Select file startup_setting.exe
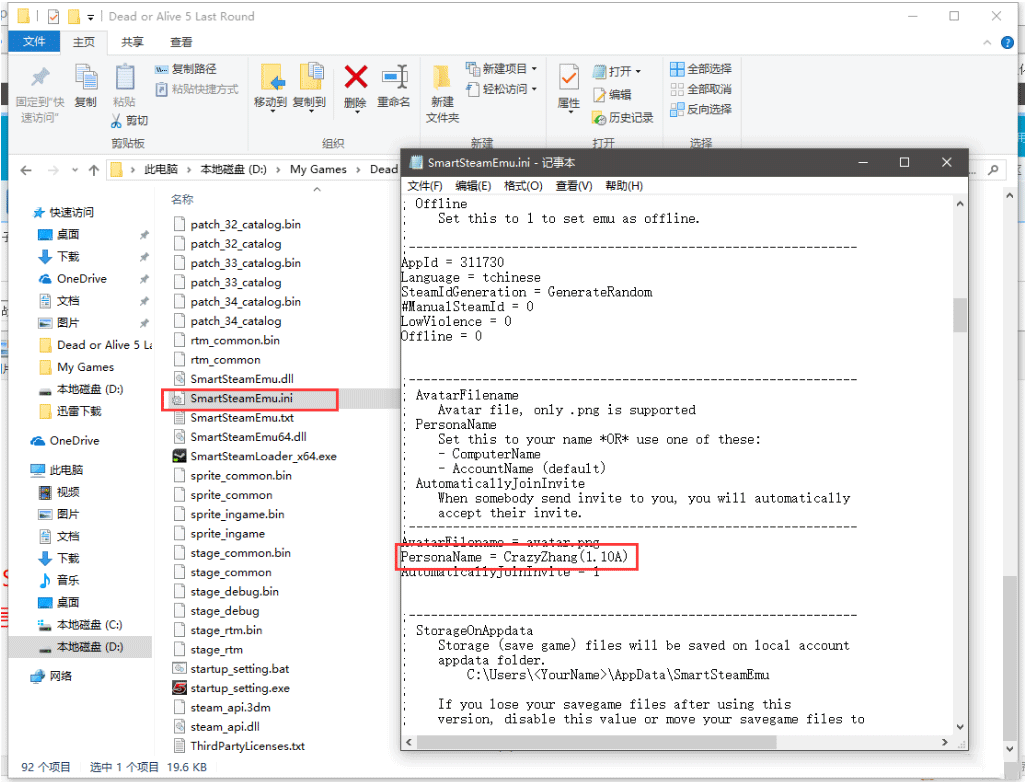Screen dimensions: 1026x782 (231, 688)
